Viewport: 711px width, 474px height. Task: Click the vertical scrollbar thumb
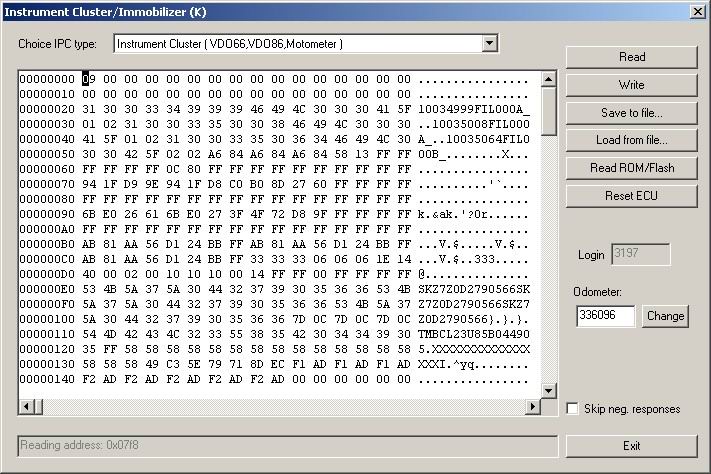pos(549,112)
